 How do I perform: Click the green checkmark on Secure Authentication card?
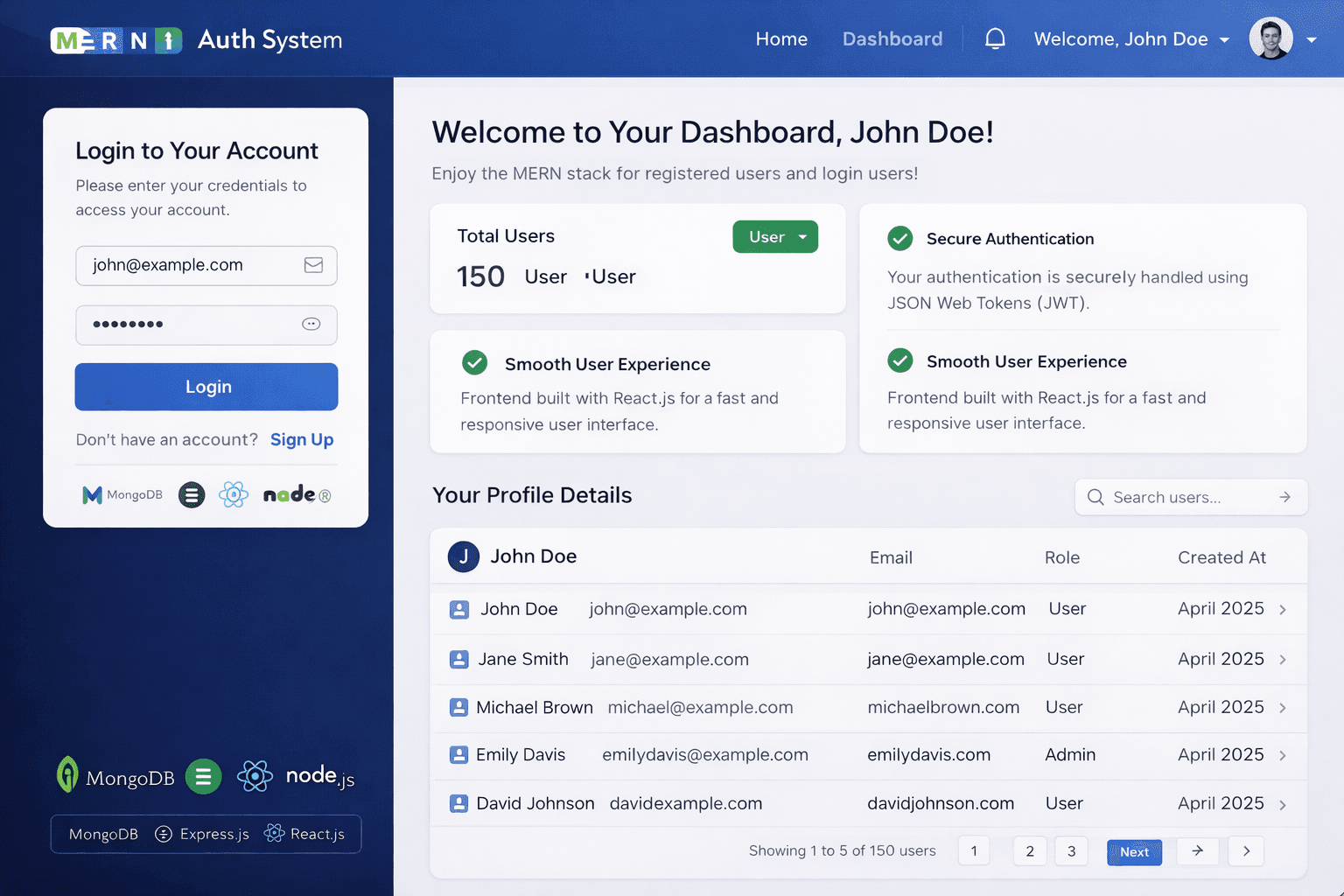tap(900, 238)
